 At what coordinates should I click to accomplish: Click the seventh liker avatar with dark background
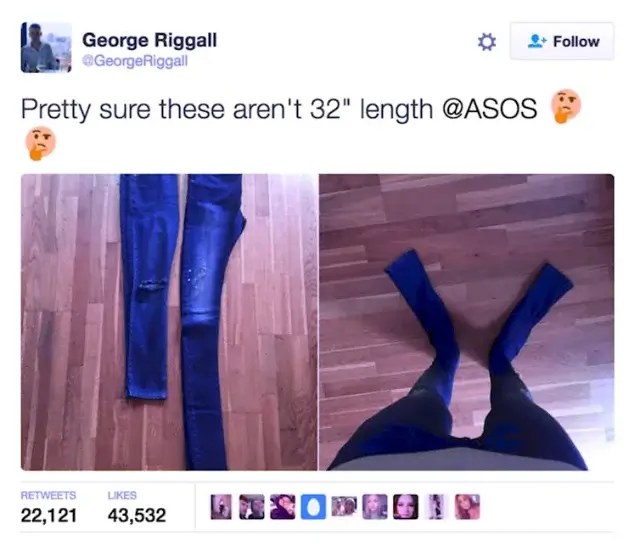coord(406,507)
